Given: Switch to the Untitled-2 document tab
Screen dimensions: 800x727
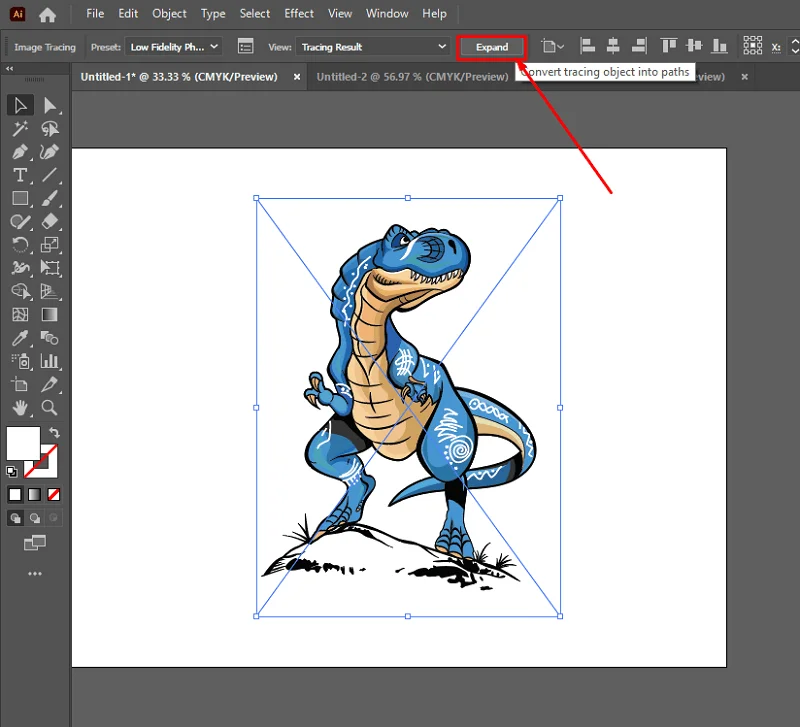Looking at the screenshot, I should 412,77.
